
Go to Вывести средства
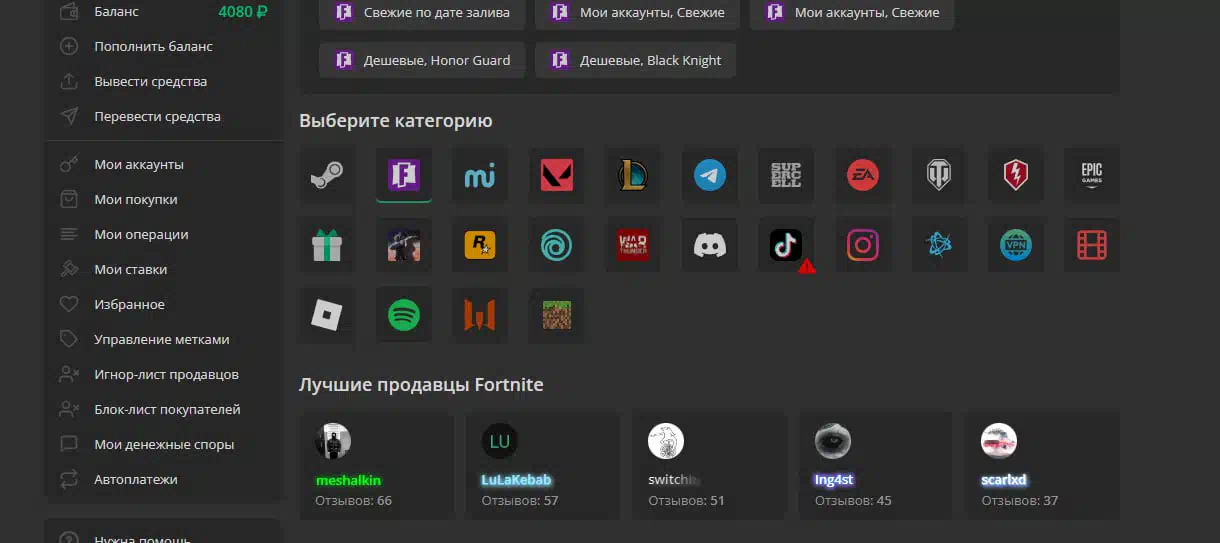pos(164,81)
